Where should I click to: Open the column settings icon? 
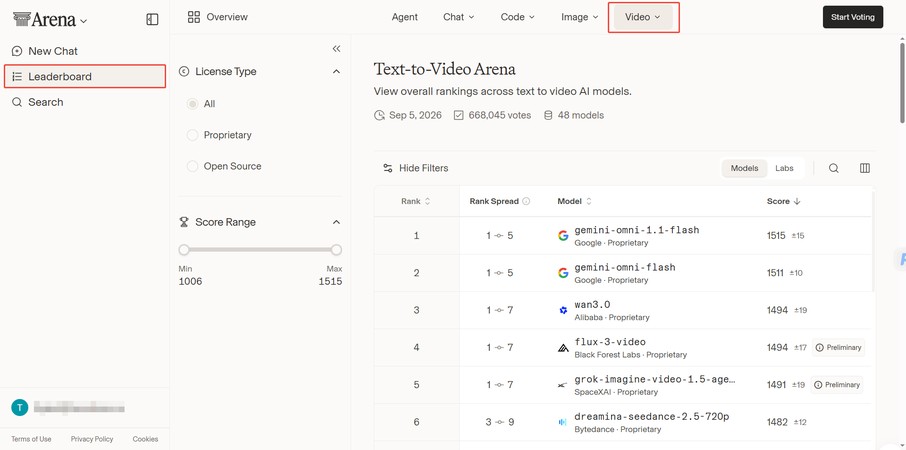point(865,168)
